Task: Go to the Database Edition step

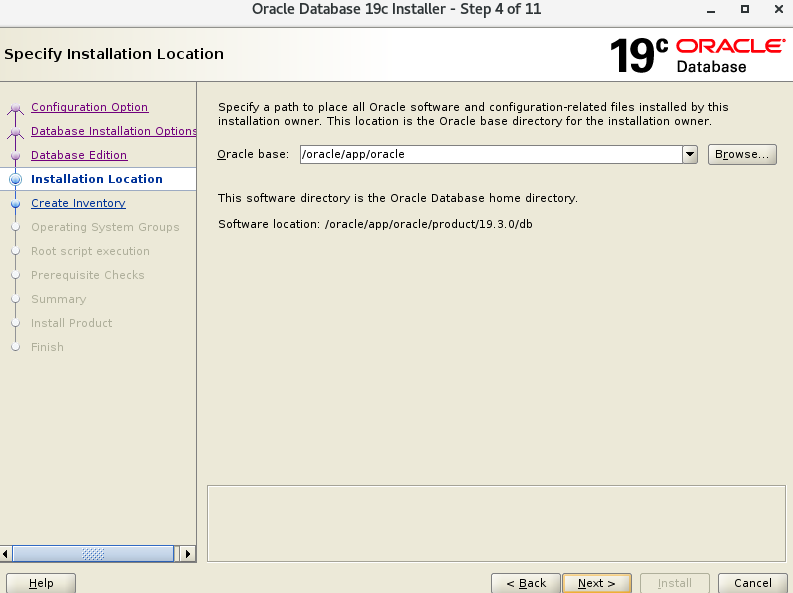Action: [x=79, y=155]
